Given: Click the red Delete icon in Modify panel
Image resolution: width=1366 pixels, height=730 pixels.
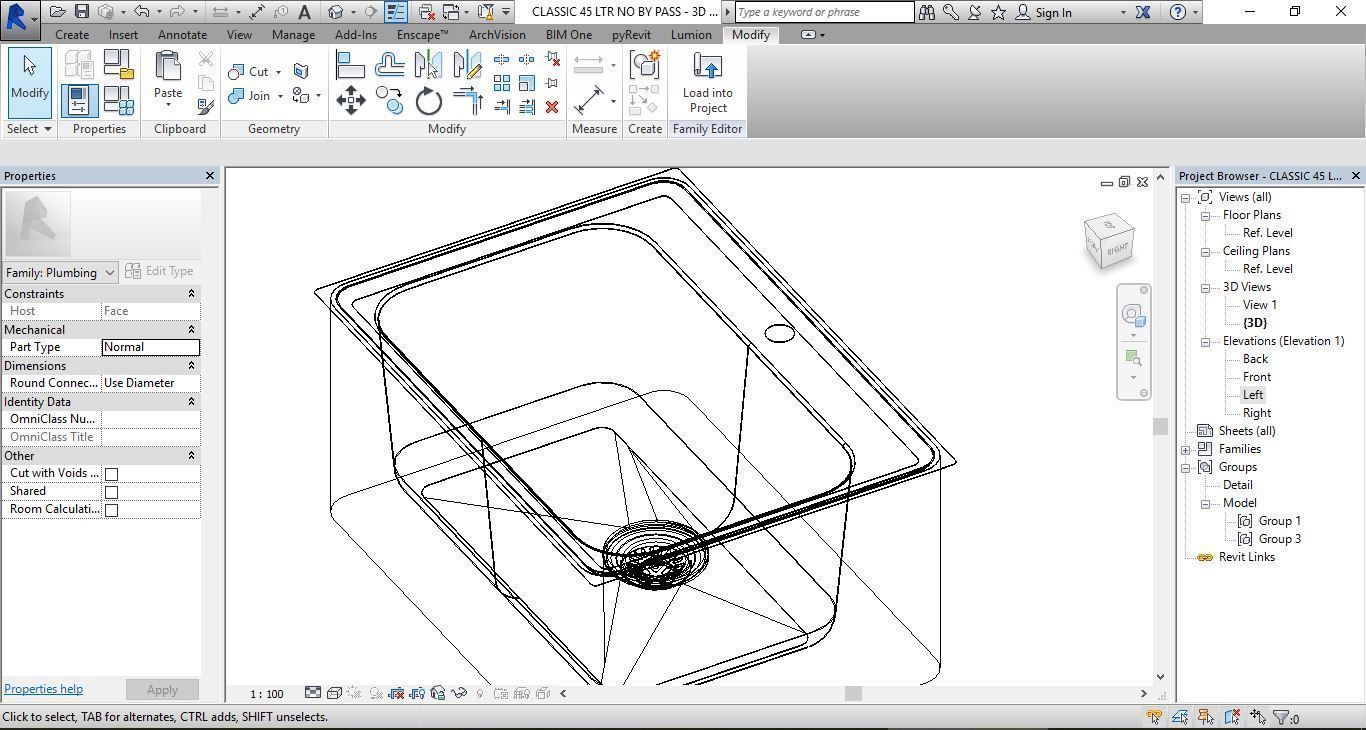Looking at the screenshot, I should (x=552, y=106).
